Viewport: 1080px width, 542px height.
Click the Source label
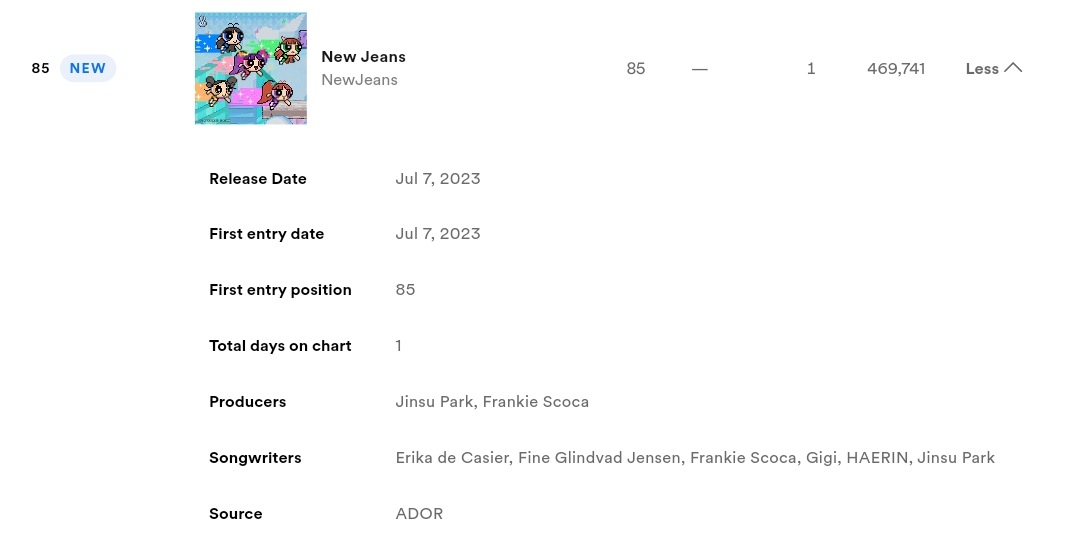[x=236, y=514]
